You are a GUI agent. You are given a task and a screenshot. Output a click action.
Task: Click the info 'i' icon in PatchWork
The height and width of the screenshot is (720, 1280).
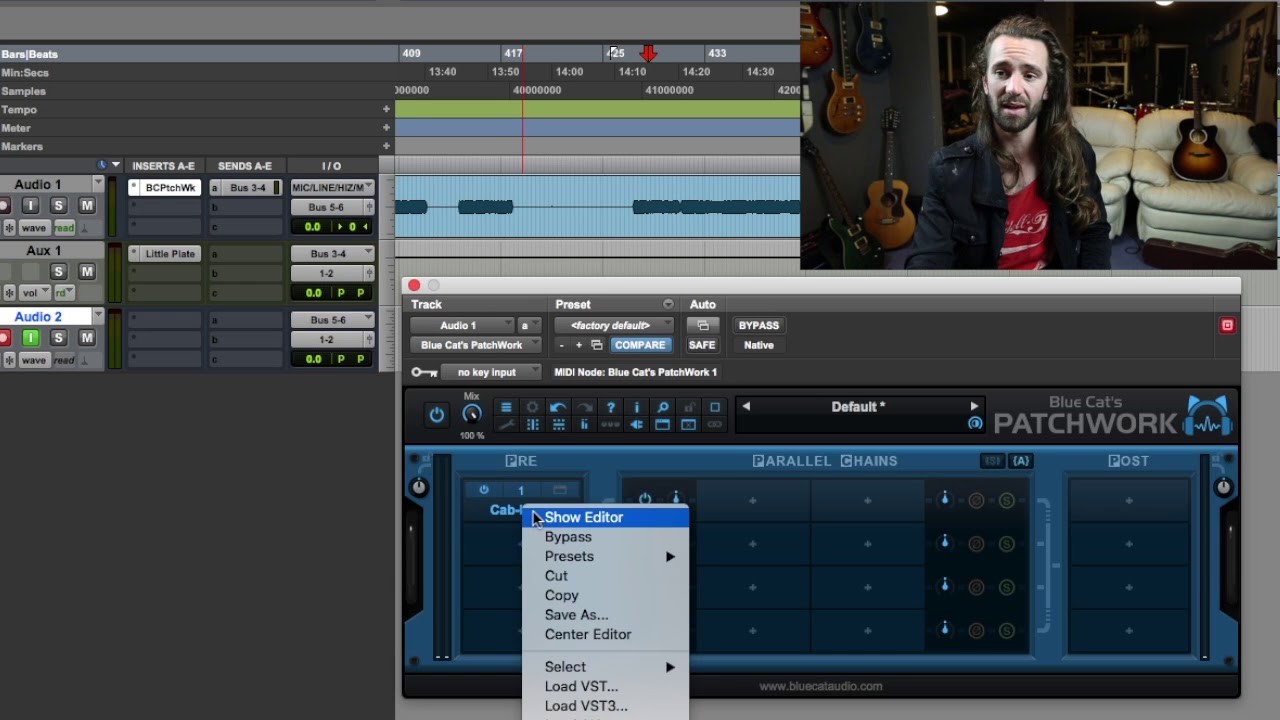(x=636, y=407)
